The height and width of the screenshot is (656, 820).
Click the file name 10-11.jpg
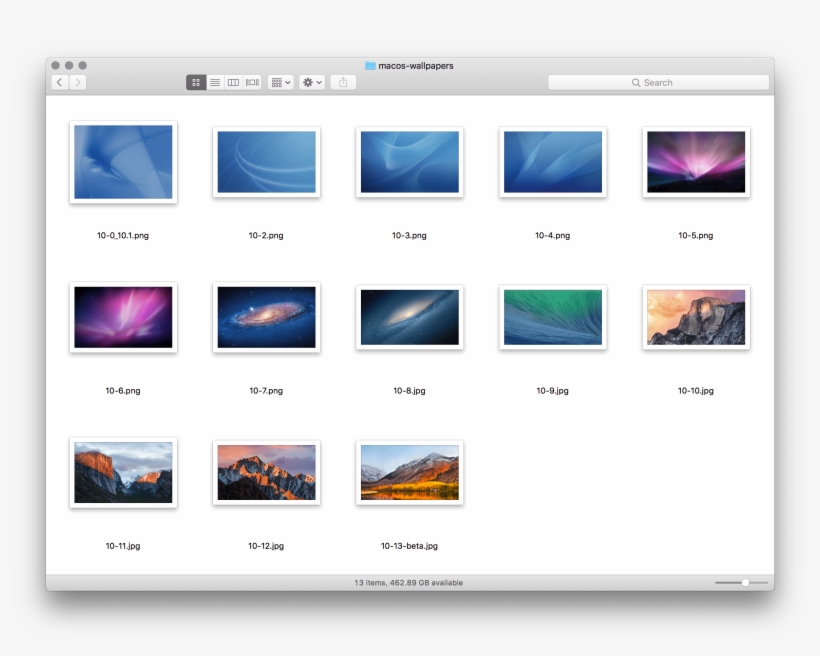123,546
